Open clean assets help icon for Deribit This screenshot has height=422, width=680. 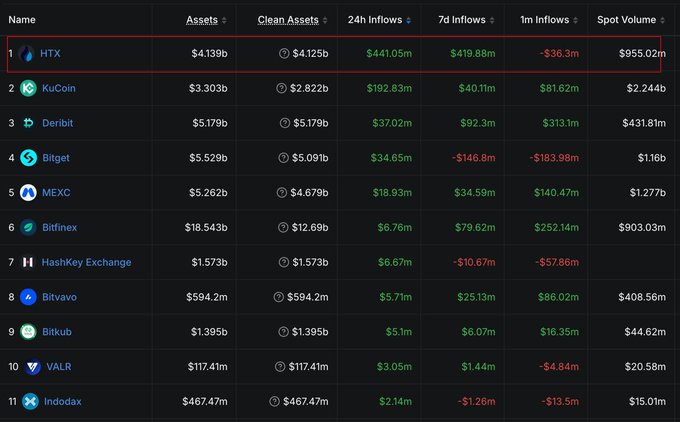284,123
